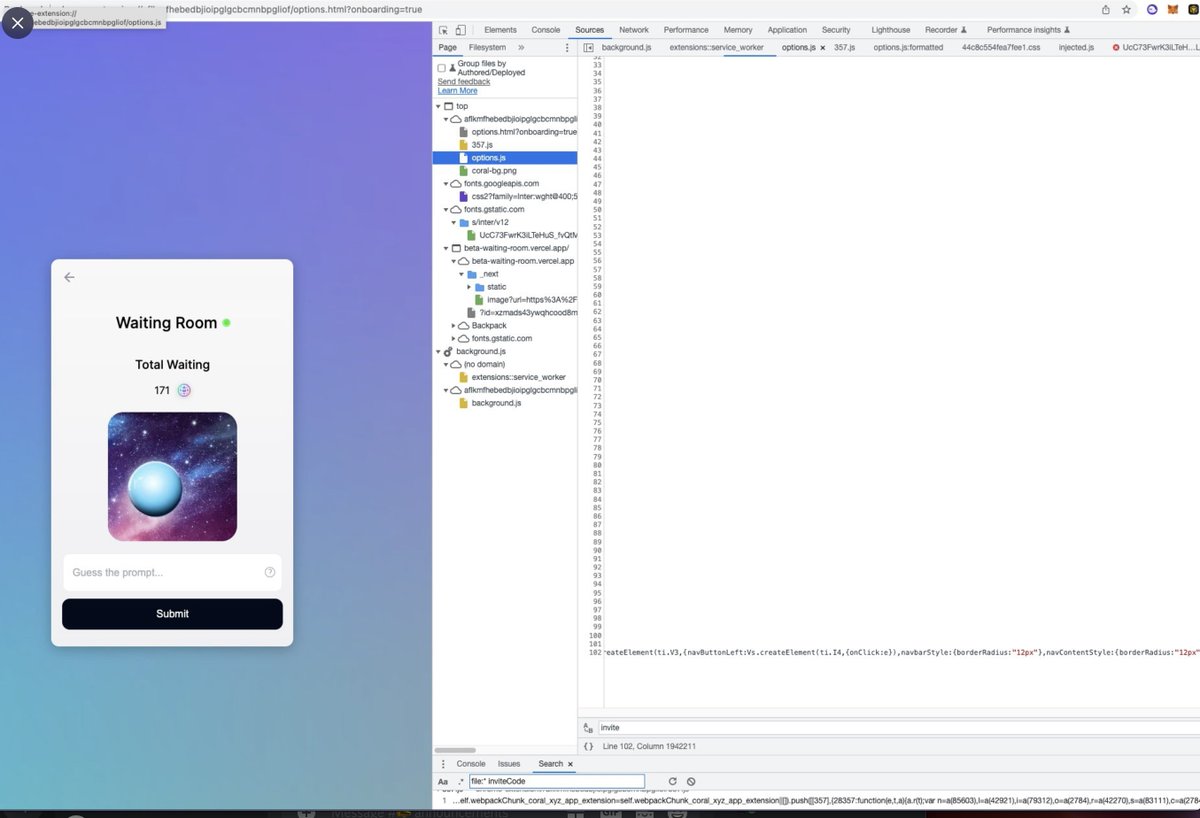Click the galaxy planet image

click(172, 477)
